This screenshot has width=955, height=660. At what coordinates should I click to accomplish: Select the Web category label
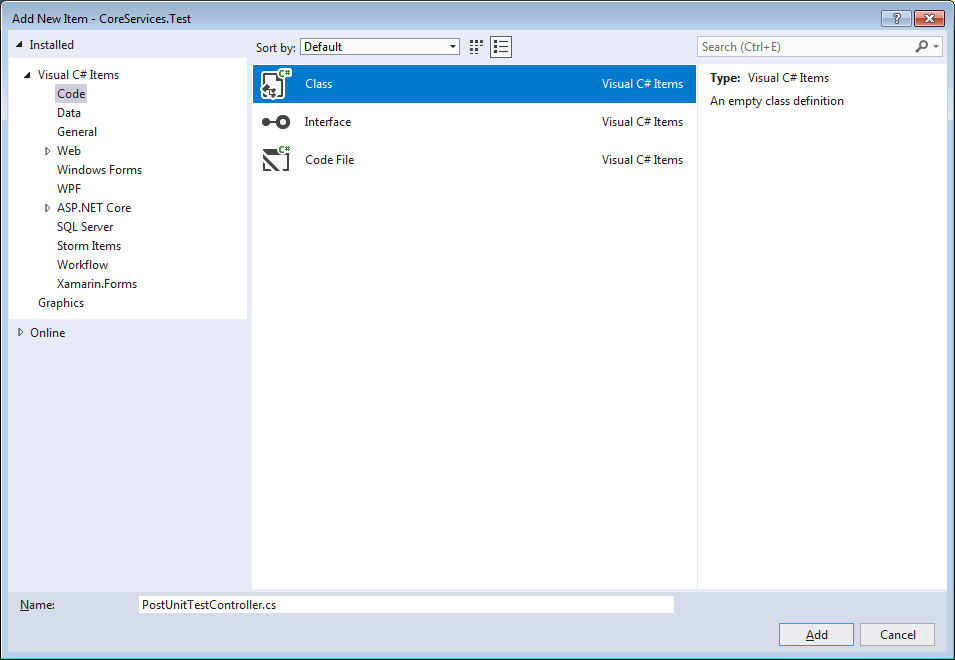[x=69, y=151]
